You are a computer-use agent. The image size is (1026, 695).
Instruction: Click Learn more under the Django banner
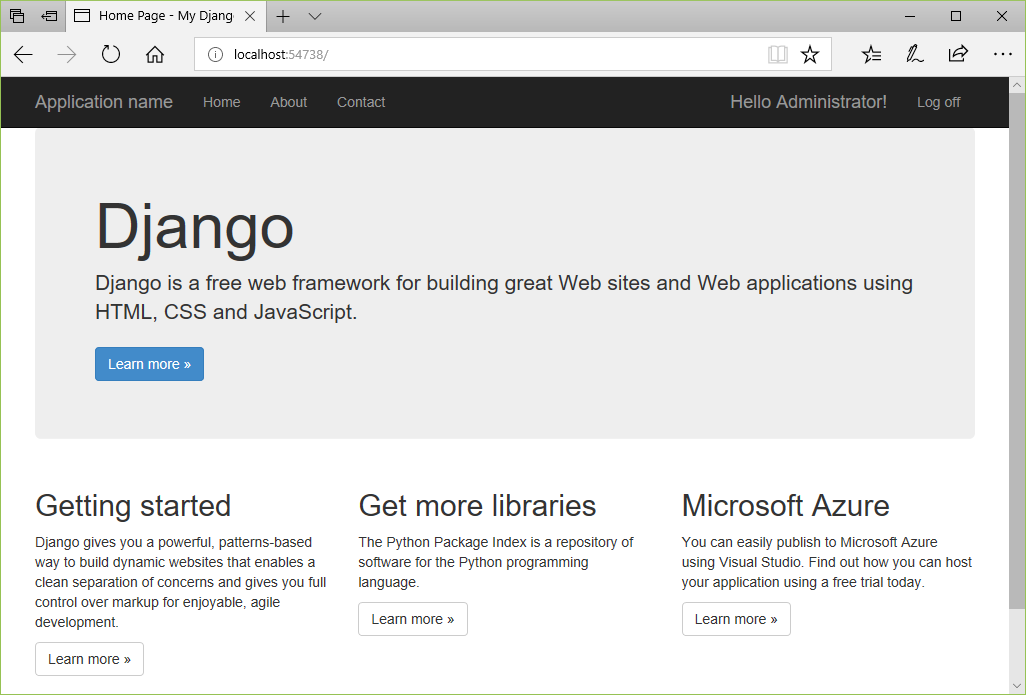tap(149, 364)
